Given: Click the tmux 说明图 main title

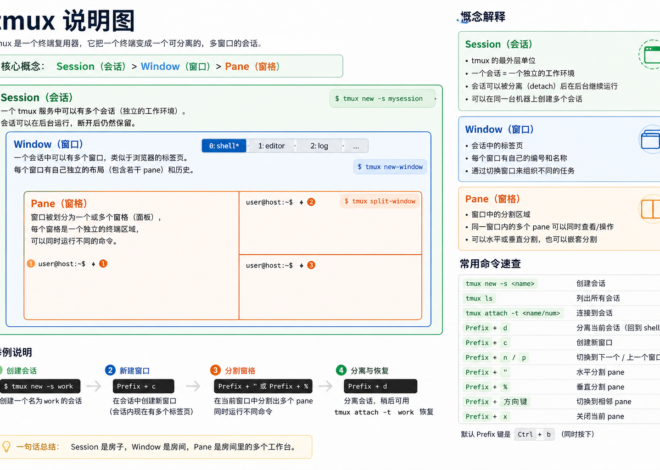Looking at the screenshot, I should [65, 21].
